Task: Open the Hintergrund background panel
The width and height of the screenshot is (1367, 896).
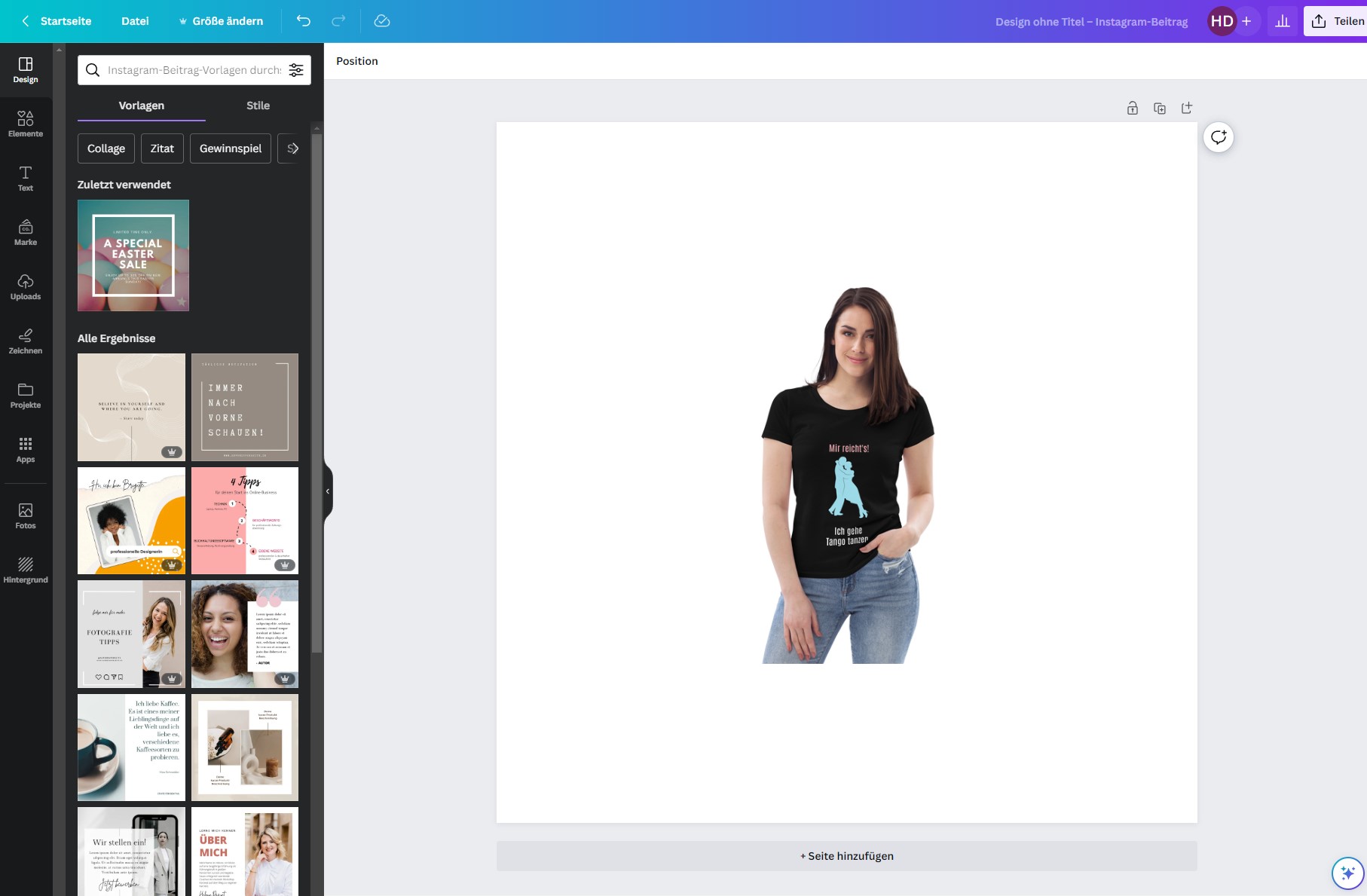Action: (26, 570)
